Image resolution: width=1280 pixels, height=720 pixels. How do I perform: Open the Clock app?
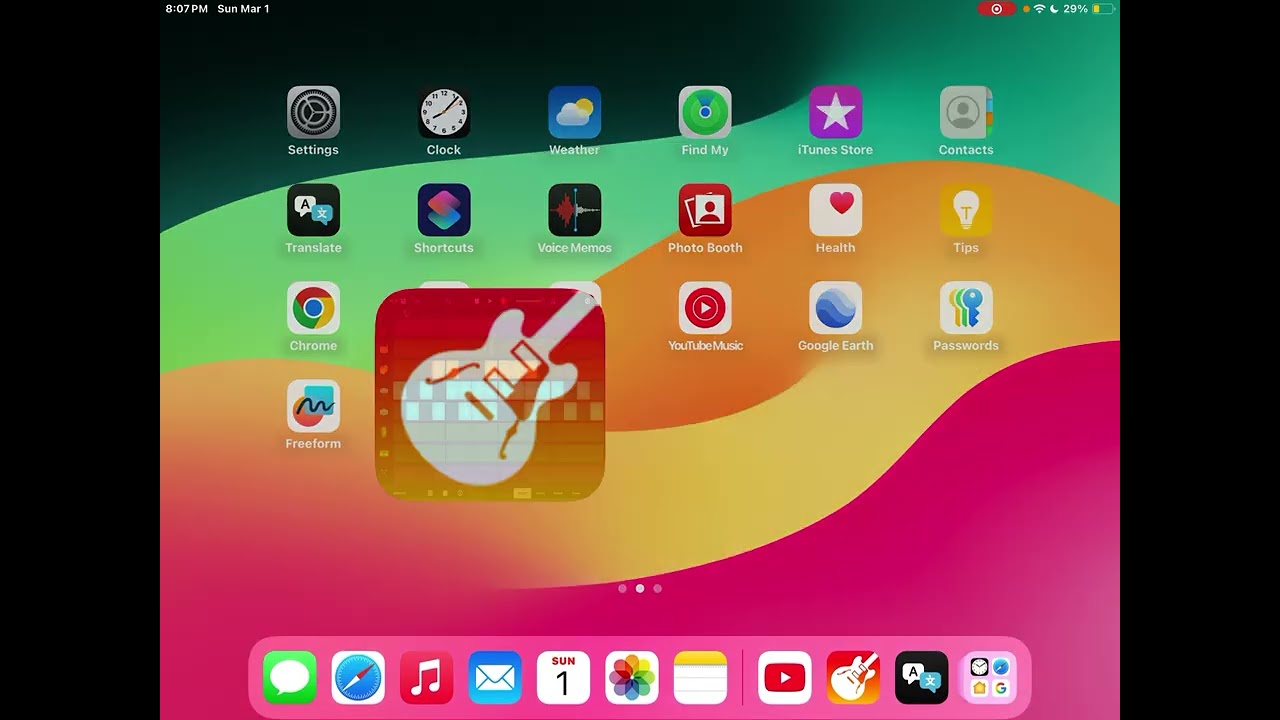click(x=444, y=112)
